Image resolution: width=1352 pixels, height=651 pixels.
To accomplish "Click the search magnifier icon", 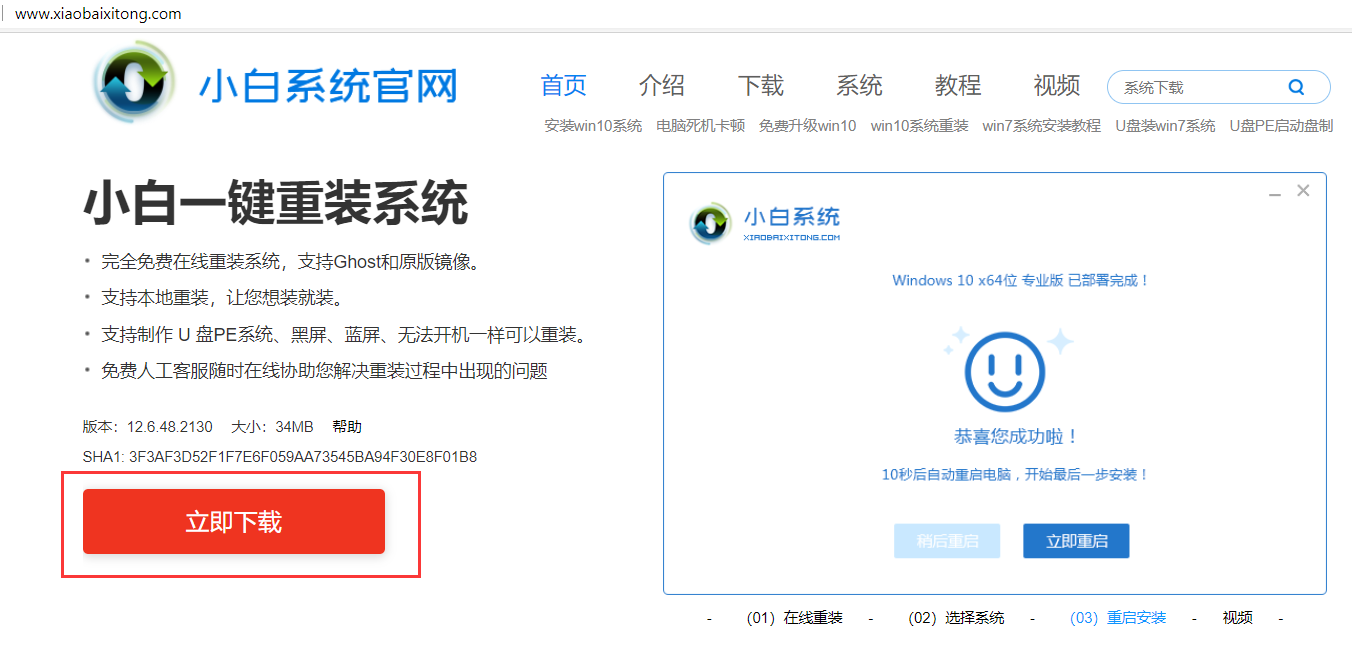I will [x=1296, y=87].
